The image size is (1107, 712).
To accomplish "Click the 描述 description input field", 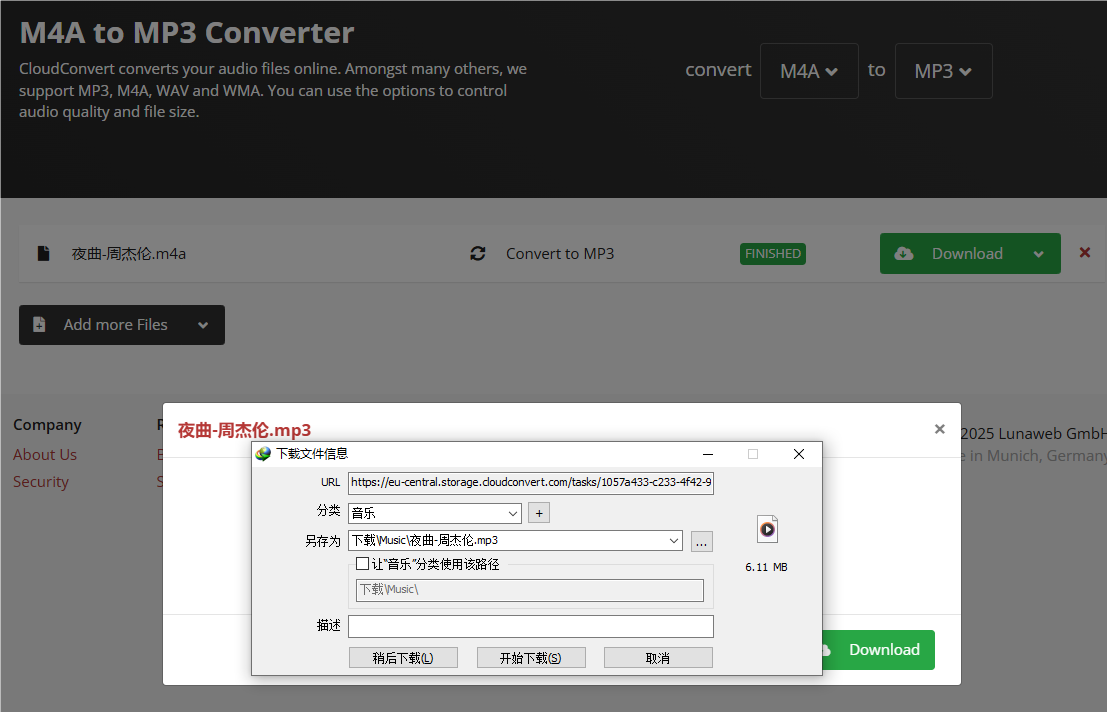I will pyautogui.click(x=530, y=626).
